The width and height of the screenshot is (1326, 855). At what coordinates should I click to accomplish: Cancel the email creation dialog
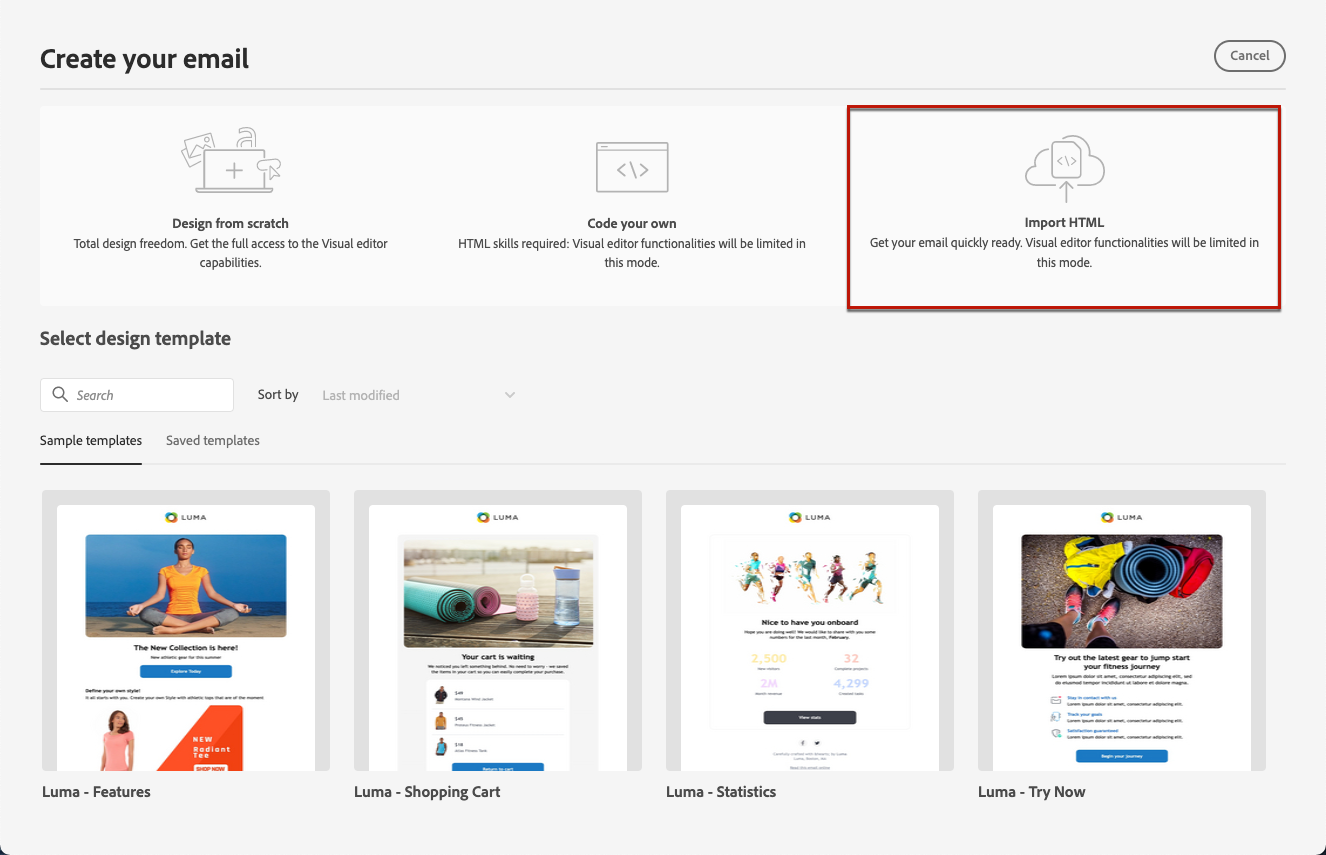click(x=1250, y=56)
